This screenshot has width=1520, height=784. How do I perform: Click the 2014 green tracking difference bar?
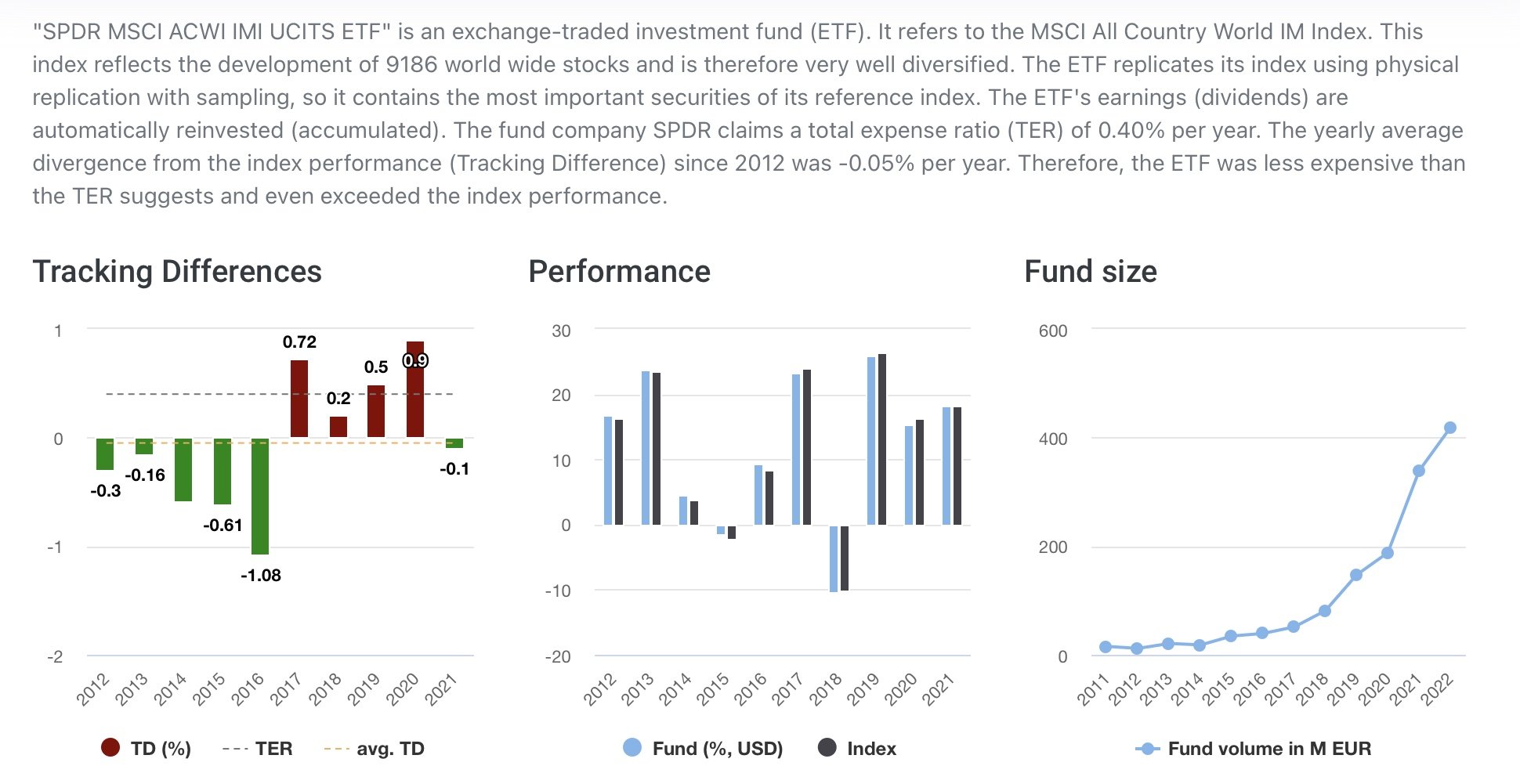(x=183, y=470)
